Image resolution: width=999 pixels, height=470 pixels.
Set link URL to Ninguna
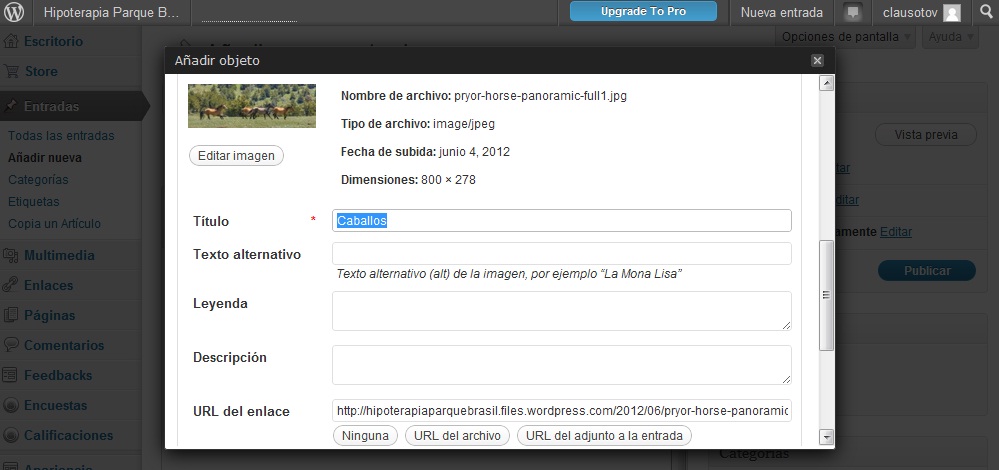pyautogui.click(x=365, y=436)
